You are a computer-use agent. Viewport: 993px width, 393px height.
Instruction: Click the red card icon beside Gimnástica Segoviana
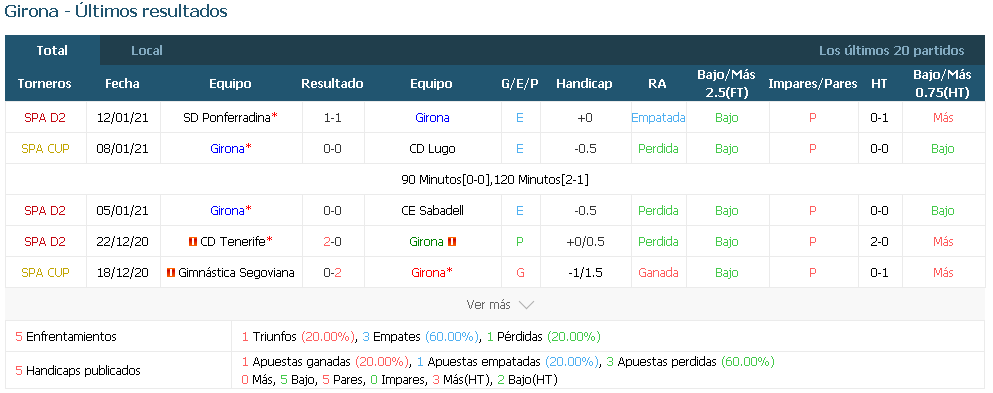point(171,273)
